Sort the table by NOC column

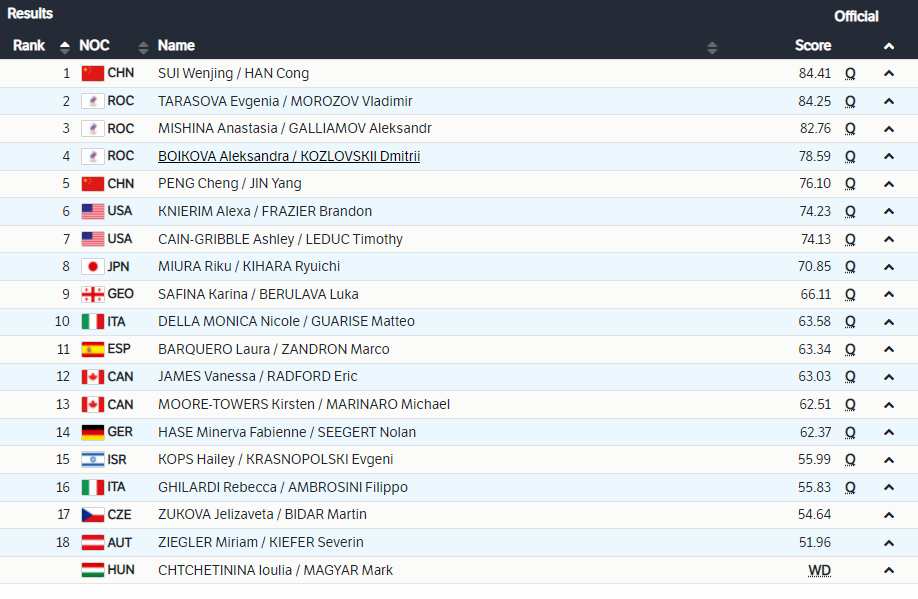[143, 46]
